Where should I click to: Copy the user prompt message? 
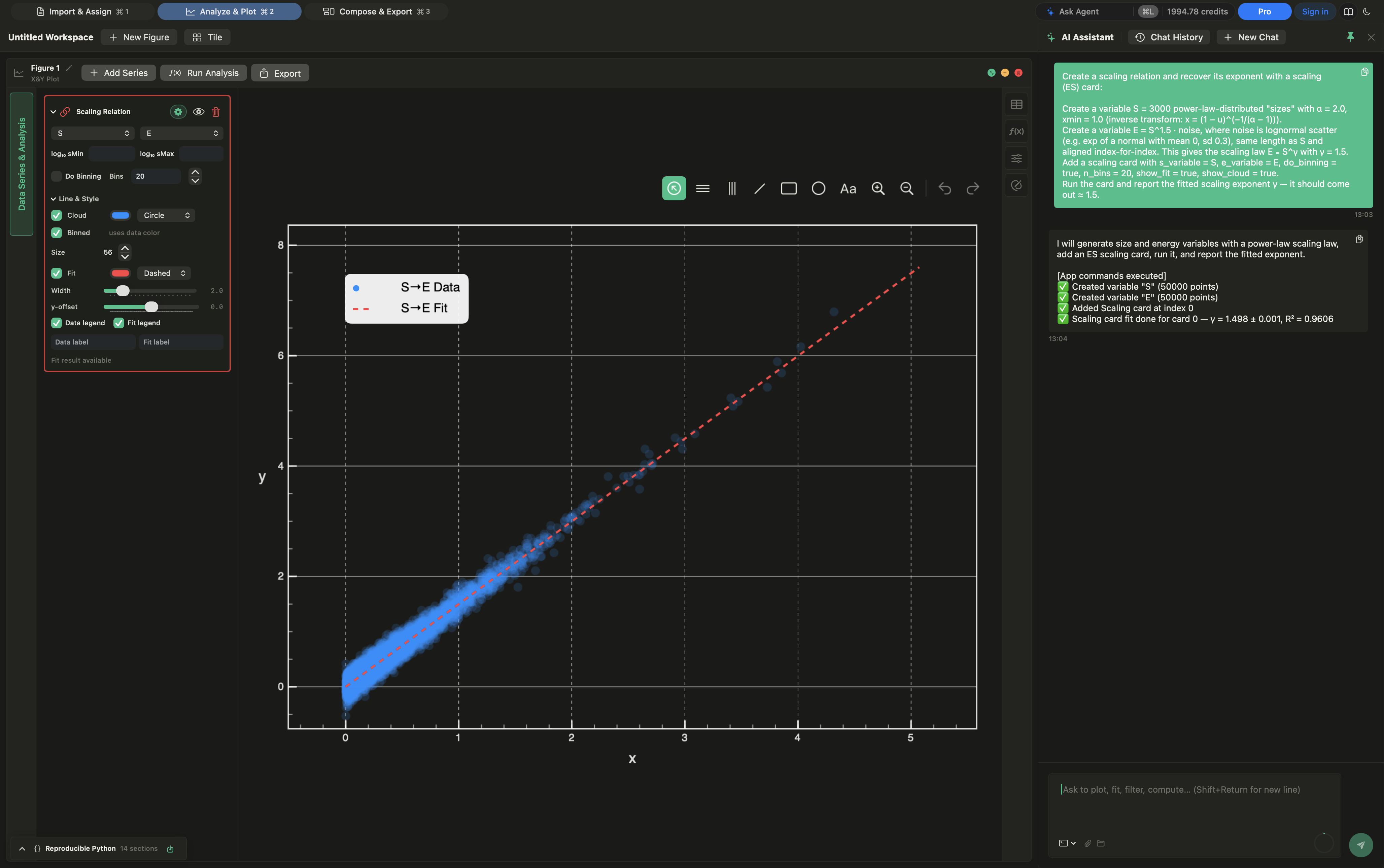(1364, 72)
